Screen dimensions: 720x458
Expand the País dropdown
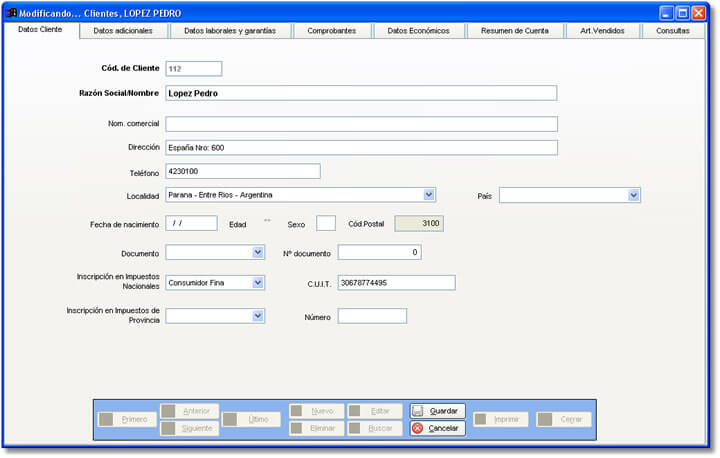634,195
